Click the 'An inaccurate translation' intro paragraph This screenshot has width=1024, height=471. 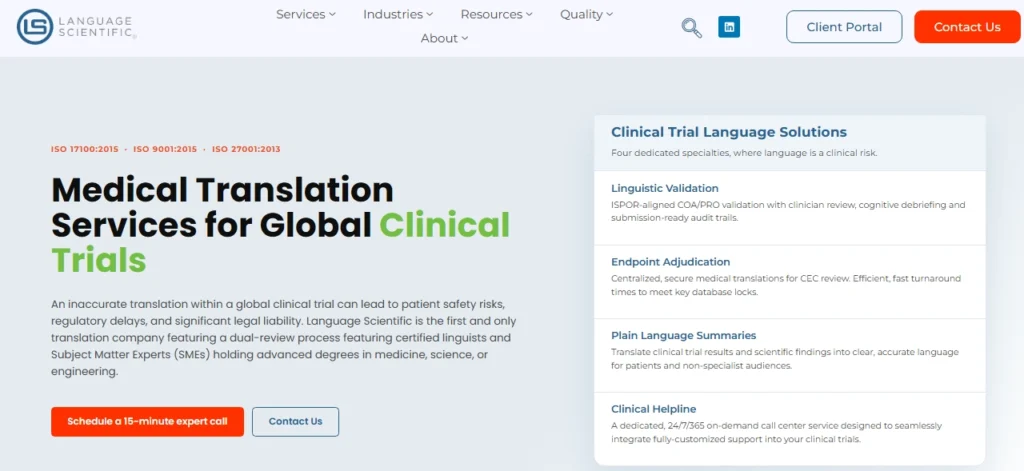click(x=283, y=338)
